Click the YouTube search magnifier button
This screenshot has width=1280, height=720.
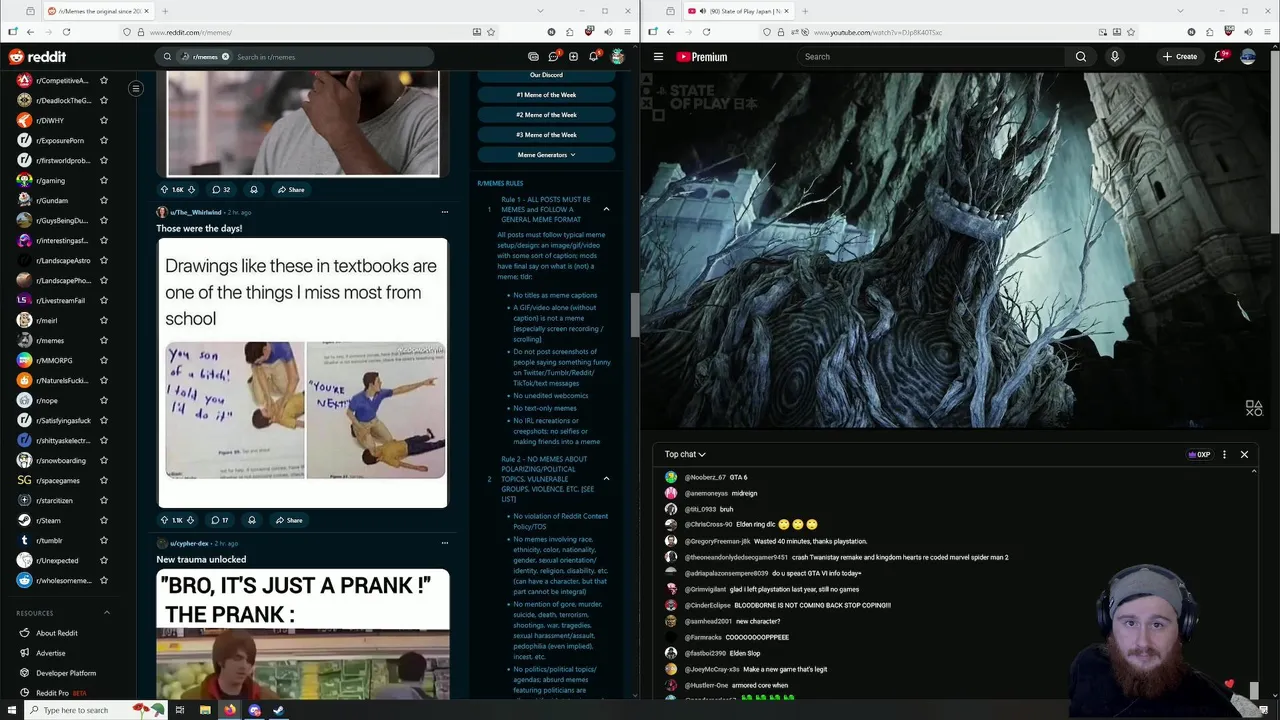(x=1081, y=57)
